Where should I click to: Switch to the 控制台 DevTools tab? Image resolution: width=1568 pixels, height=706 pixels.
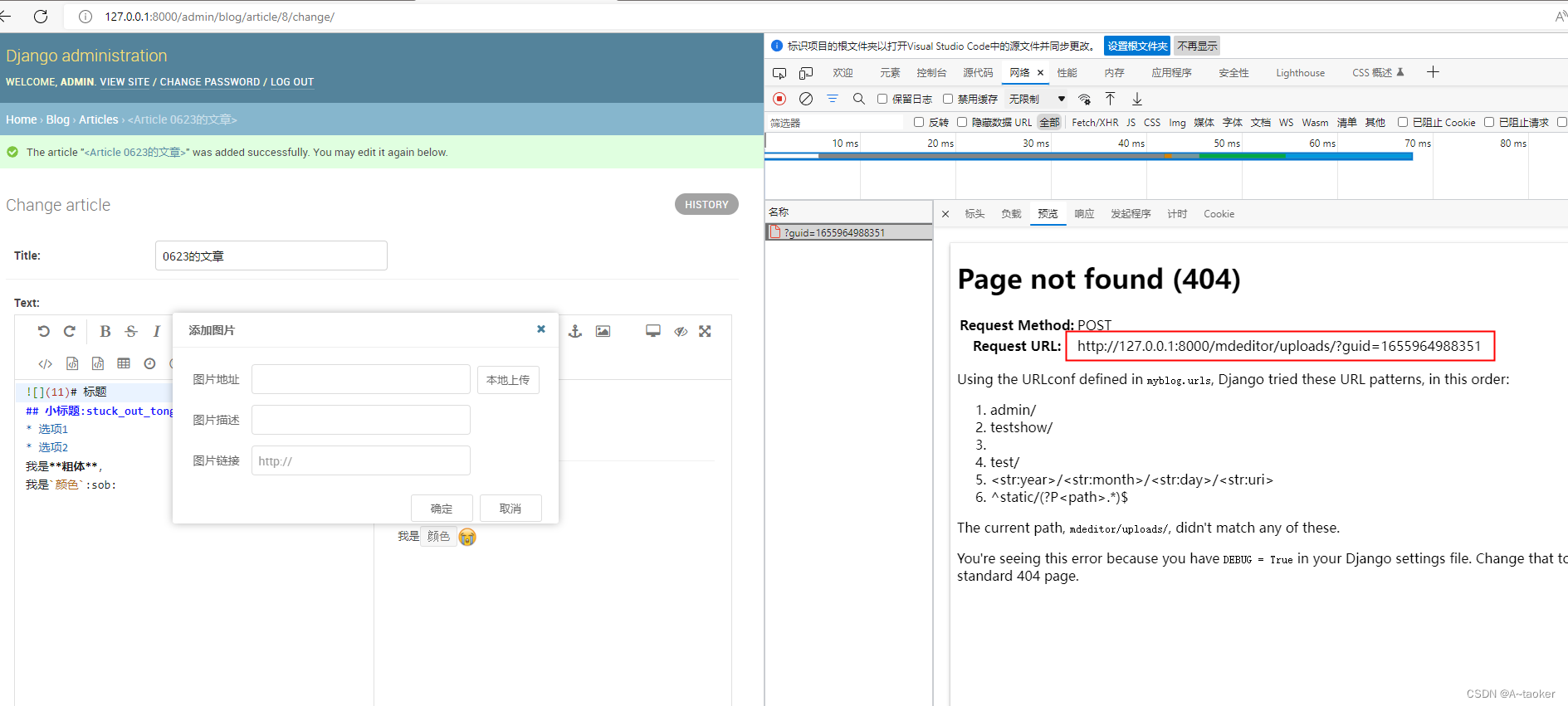[x=931, y=73]
